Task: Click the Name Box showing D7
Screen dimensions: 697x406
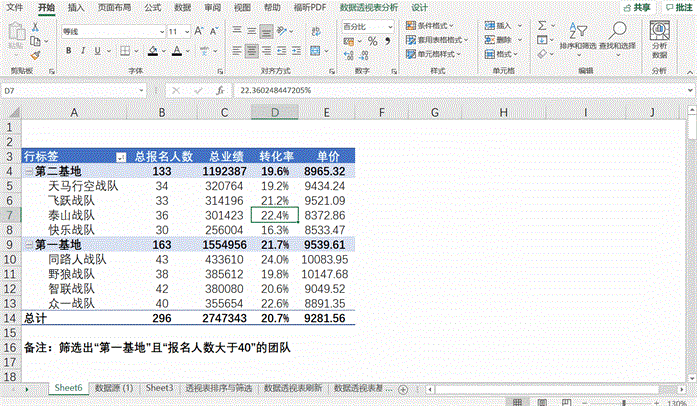Action: pyautogui.click(x=40, y=90)
